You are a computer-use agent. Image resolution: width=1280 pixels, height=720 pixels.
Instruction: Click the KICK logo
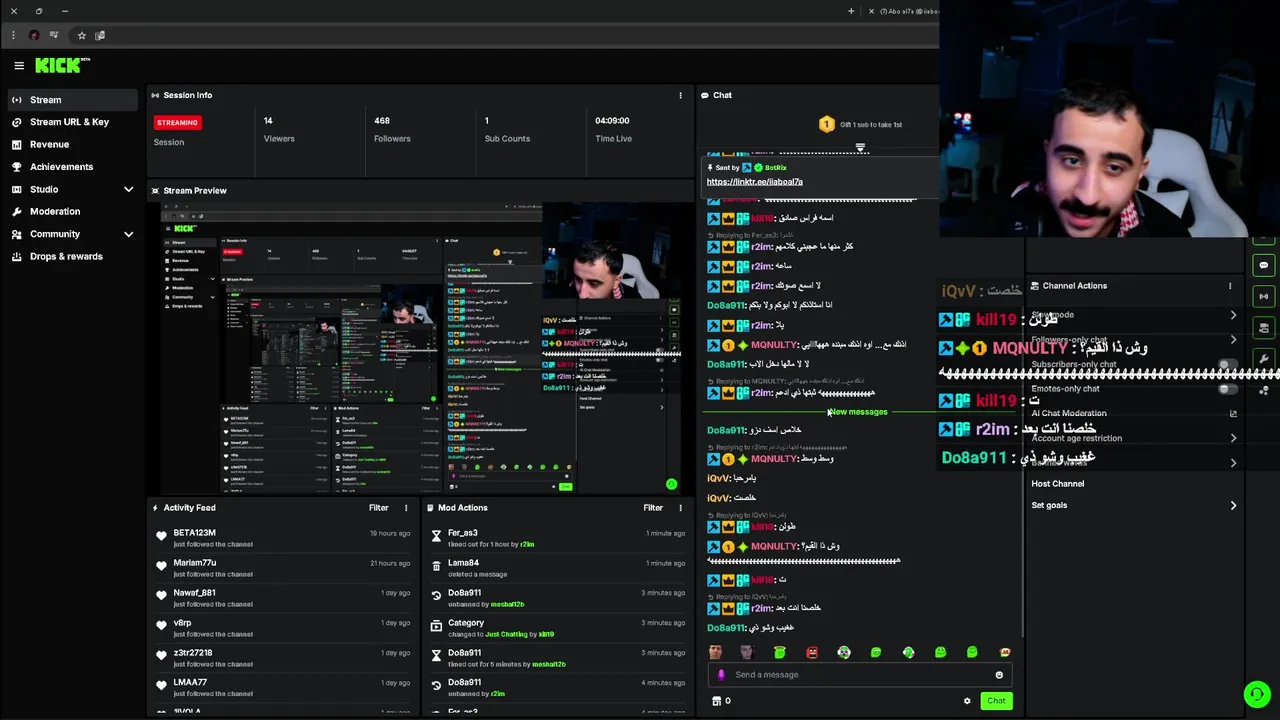click(x=62, y=65)
